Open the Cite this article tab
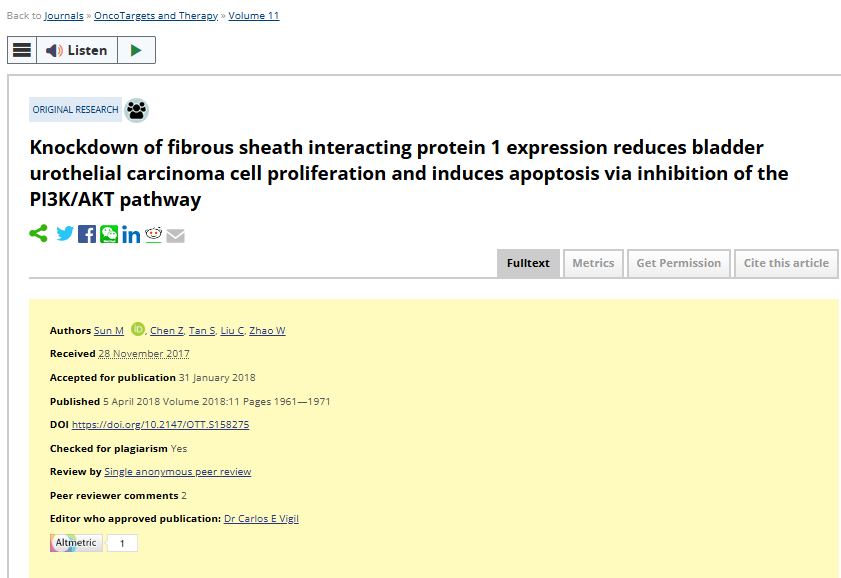Viewport: 841px width, 578px height. [x=786, y=263]
